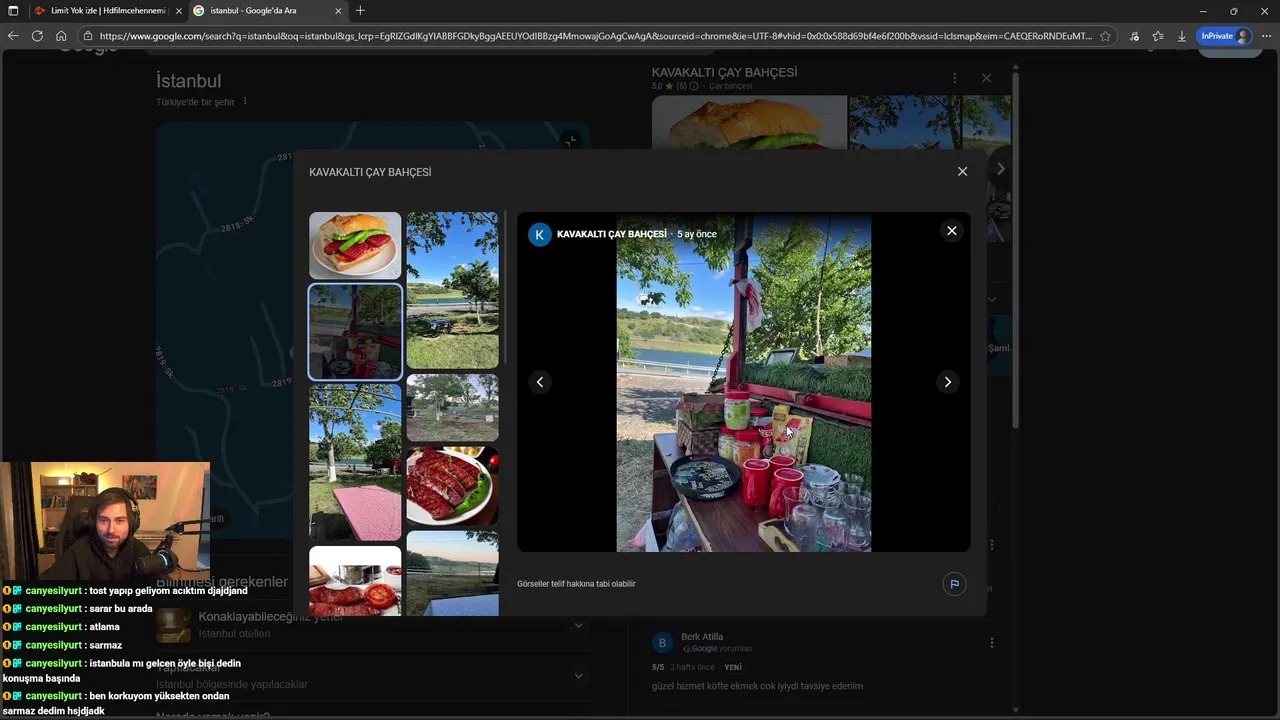Click the InPrivate profile button
Image resolution: width=1280 pixels, height=720 pixels.
click(1225, 36)
